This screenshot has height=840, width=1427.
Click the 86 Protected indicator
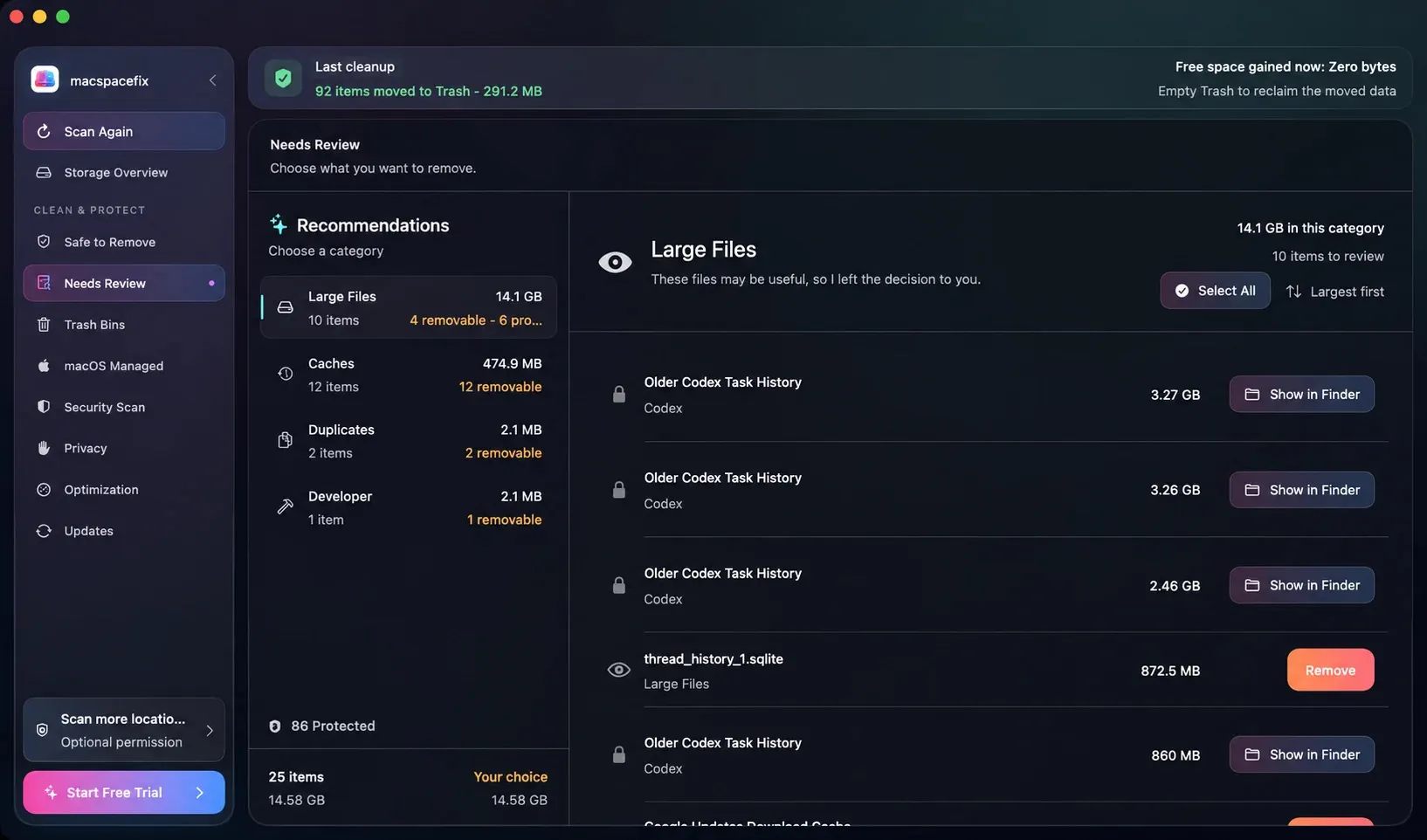point(322,726)
